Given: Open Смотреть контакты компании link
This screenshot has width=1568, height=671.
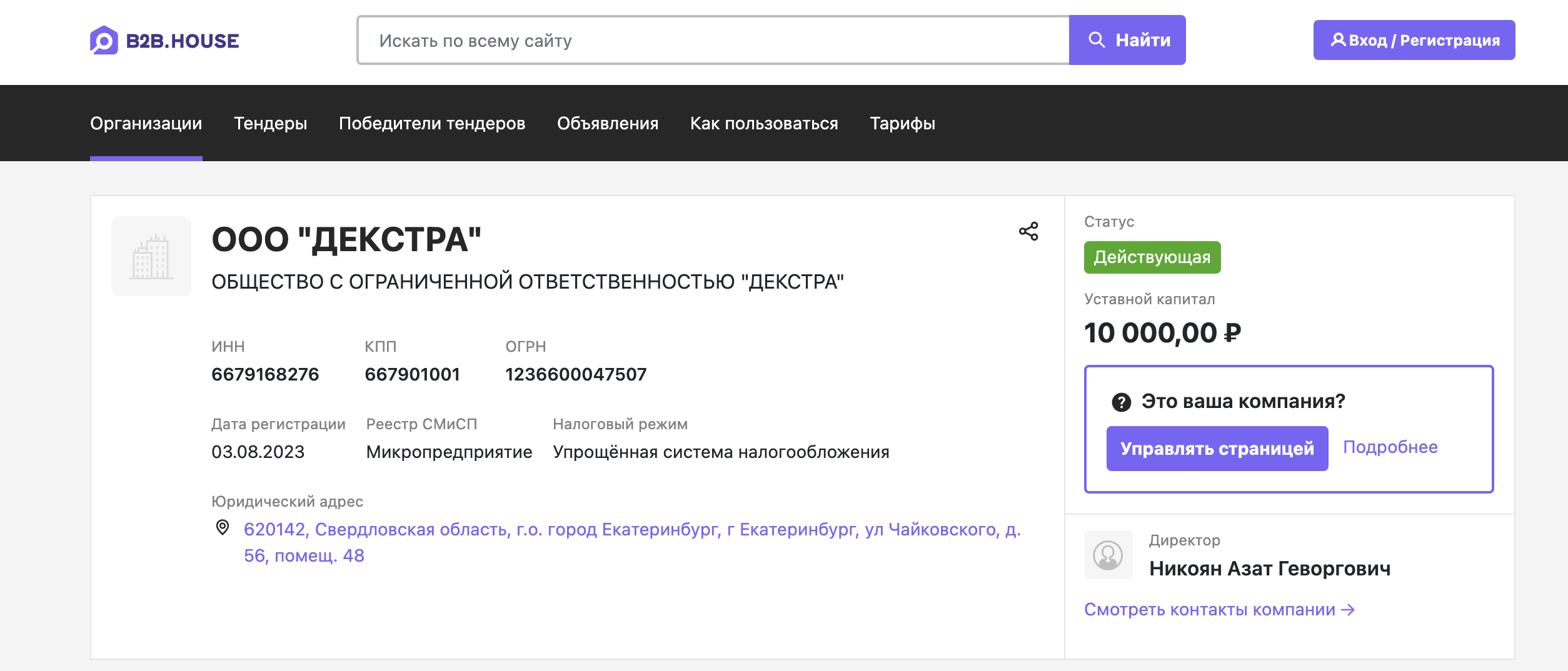Looking at the screenshot, I should point(1219,610).
